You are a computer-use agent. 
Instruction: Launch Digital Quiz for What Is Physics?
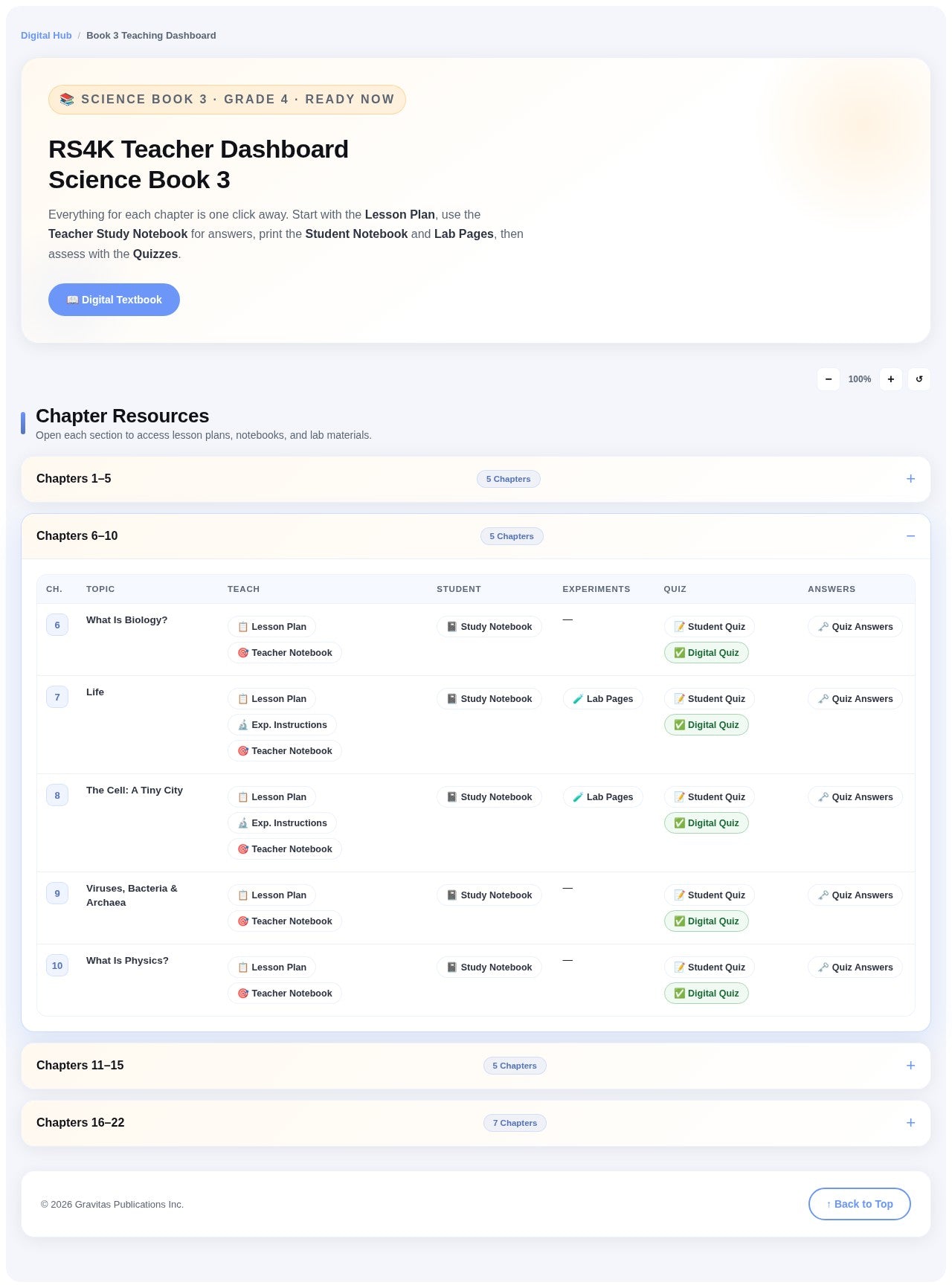(x=707, y=994)
